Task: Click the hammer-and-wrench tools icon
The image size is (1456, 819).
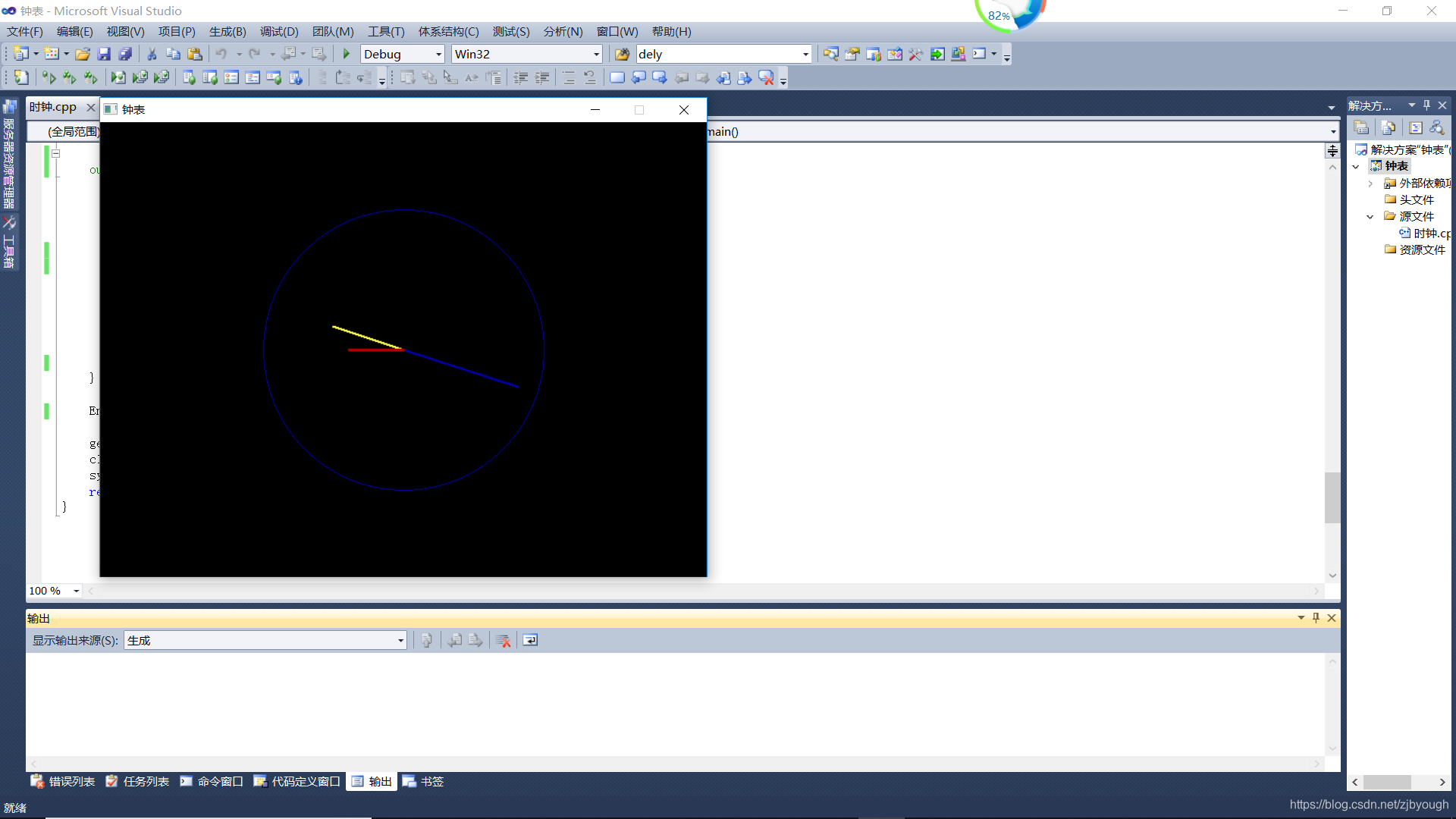Action: [915, 54]
